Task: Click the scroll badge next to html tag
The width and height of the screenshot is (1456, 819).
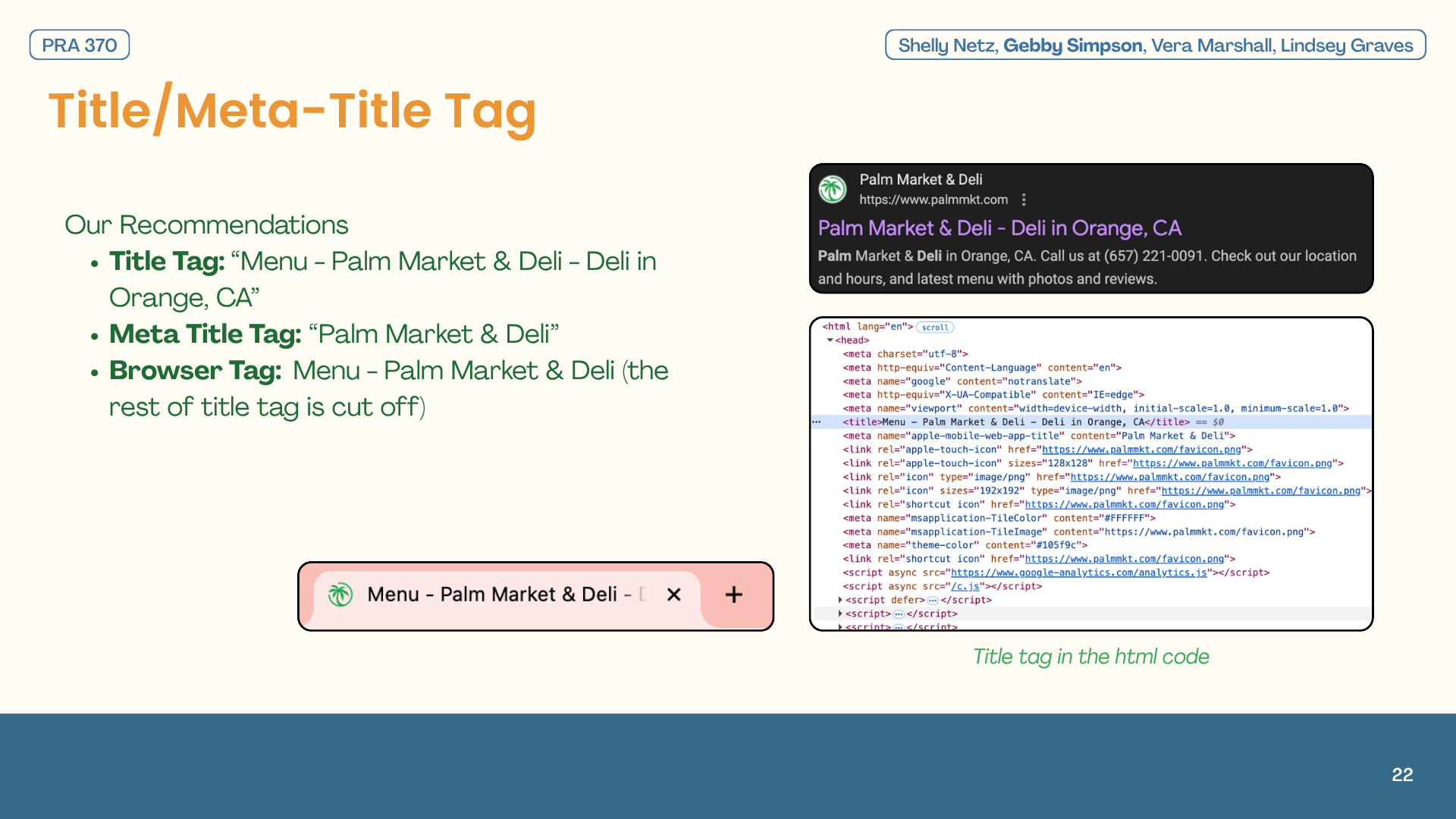Action: click(x=935, y=328)
